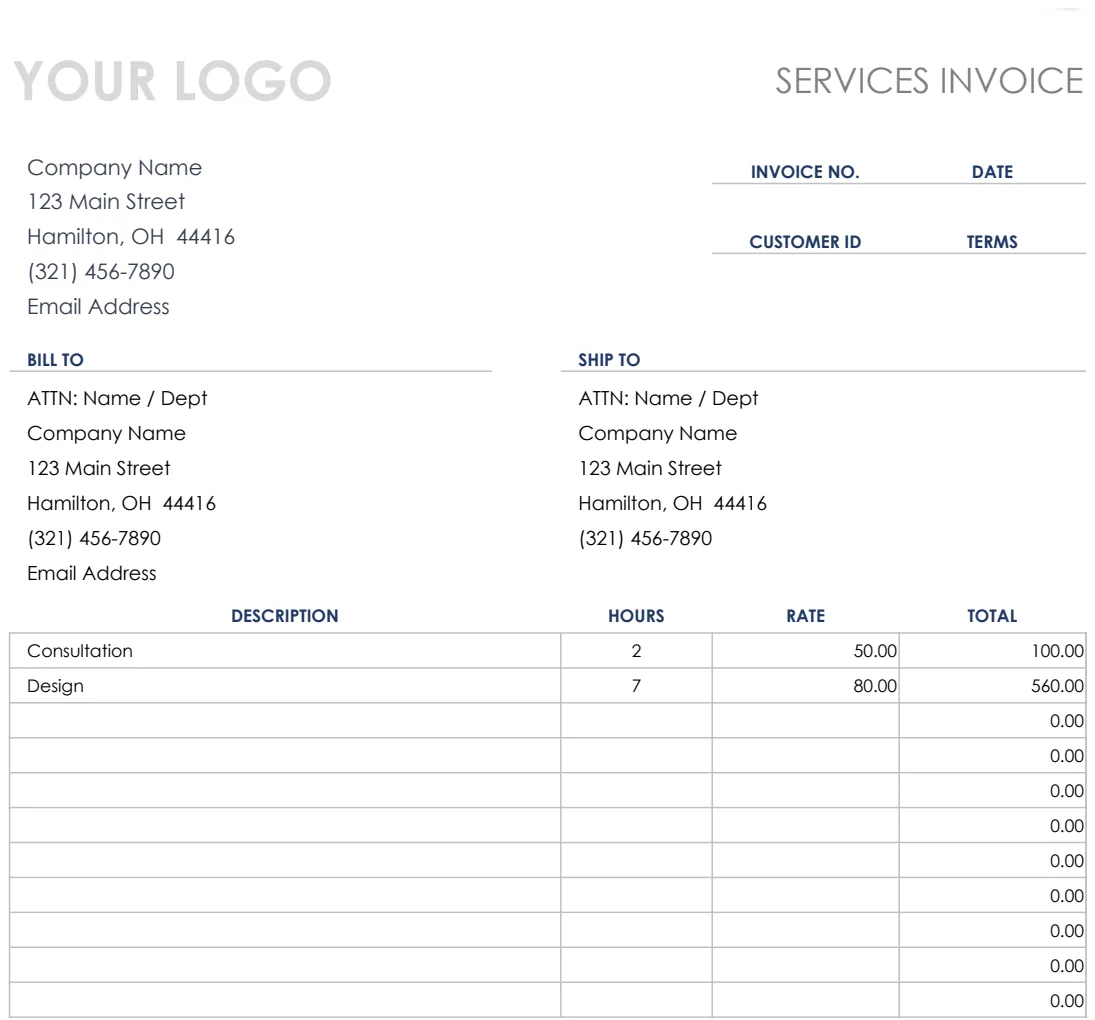Click the DESCRIPTION column header
Viewport: 1095px width, 1020px height.
pyautogui.click(x=285, y=616)
